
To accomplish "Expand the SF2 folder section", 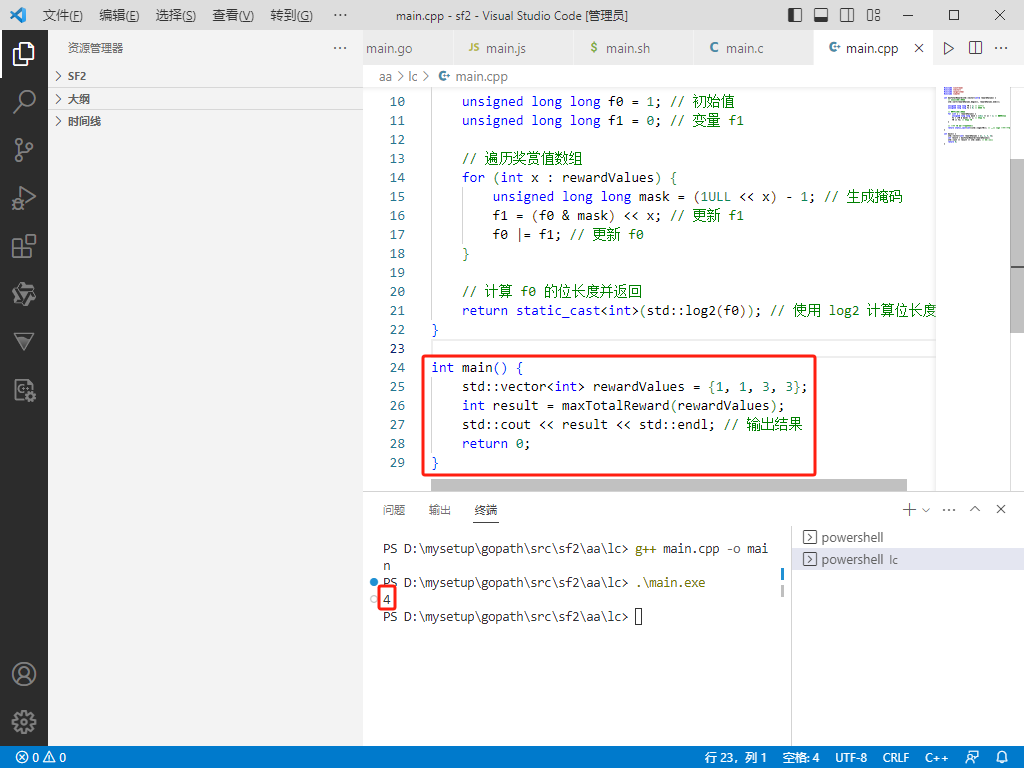I will pos(205,76).
